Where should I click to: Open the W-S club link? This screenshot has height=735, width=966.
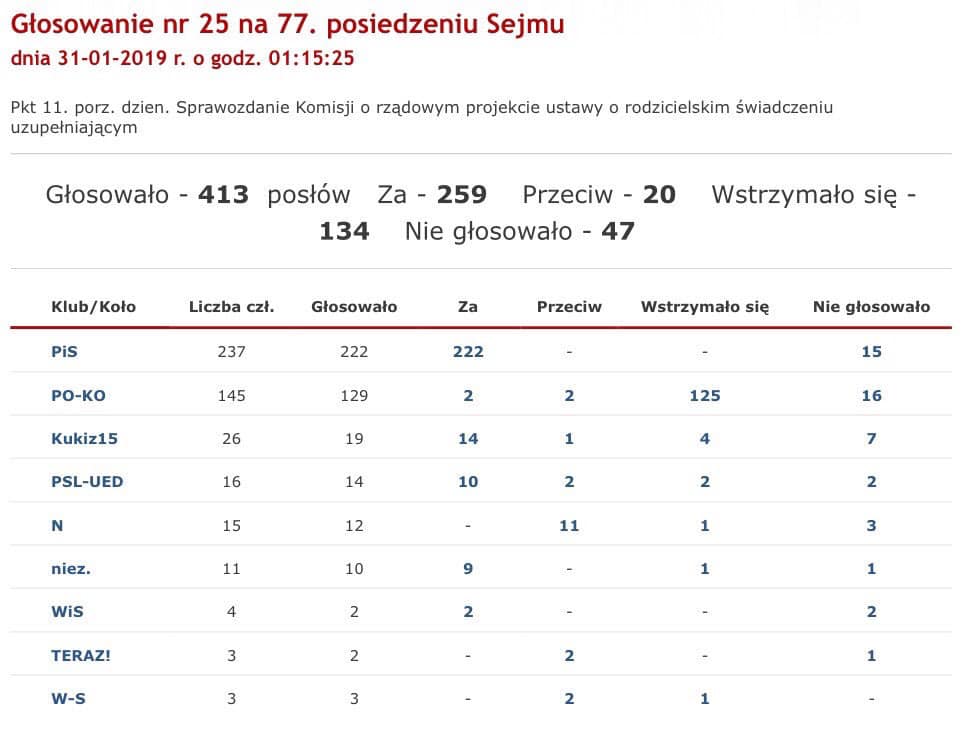[x=68, y=699]
